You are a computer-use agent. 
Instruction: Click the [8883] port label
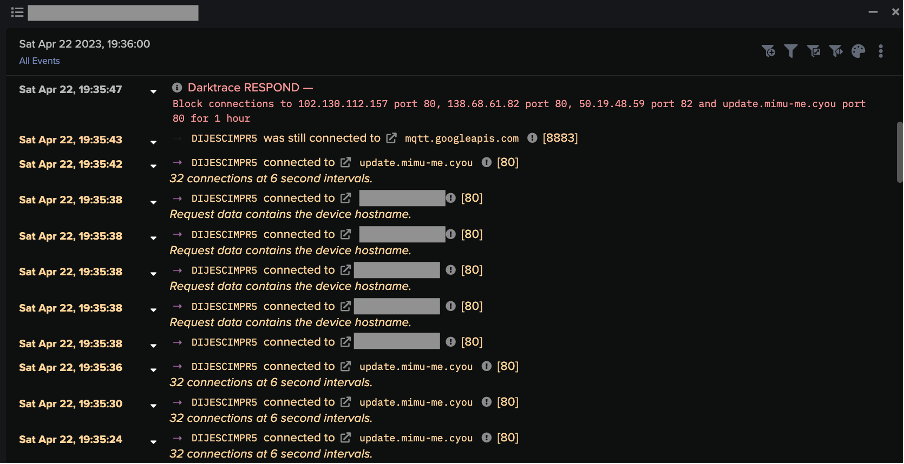(x=560, y=138)
